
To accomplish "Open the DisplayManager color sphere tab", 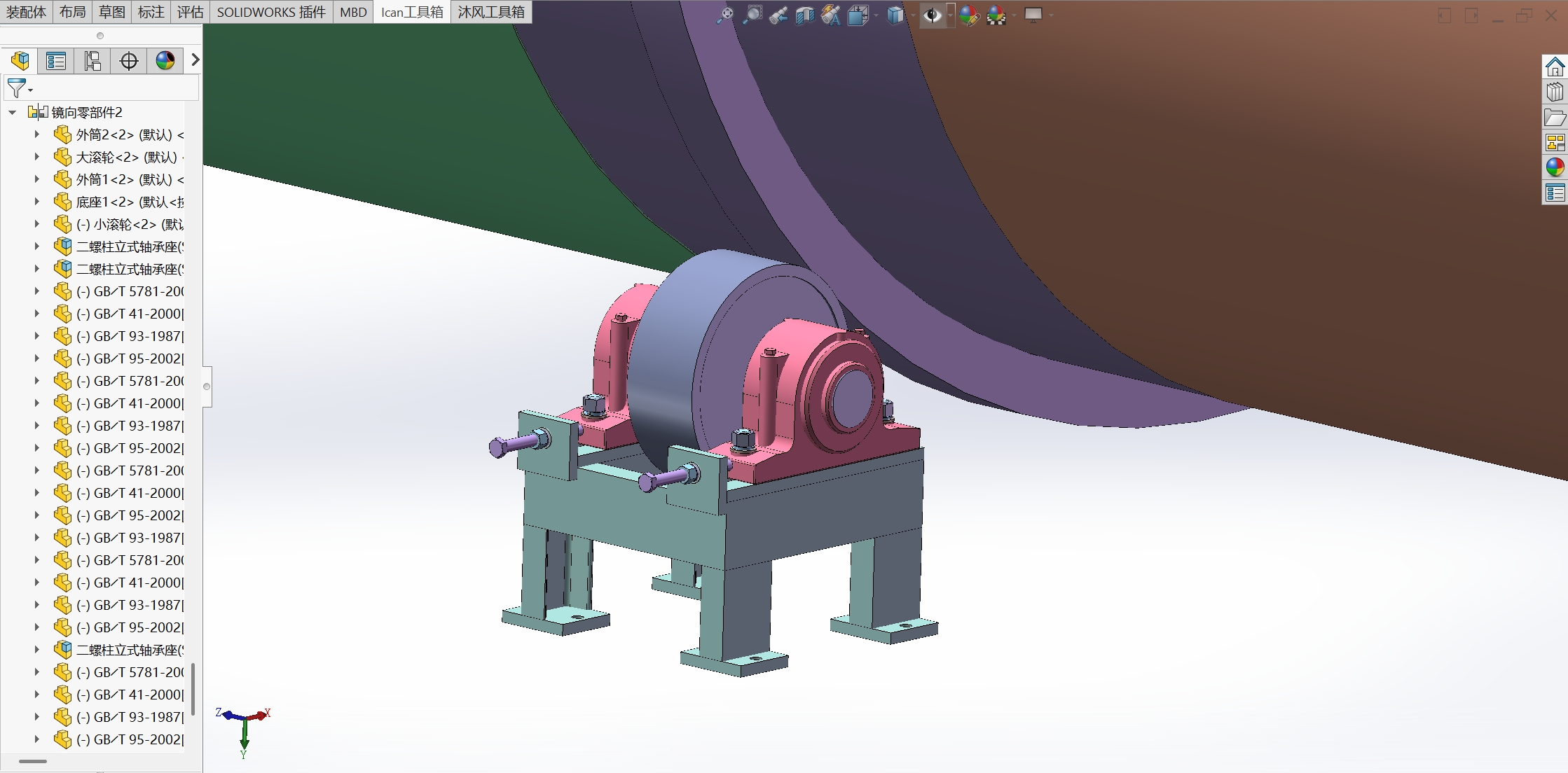I will (165, 61).
